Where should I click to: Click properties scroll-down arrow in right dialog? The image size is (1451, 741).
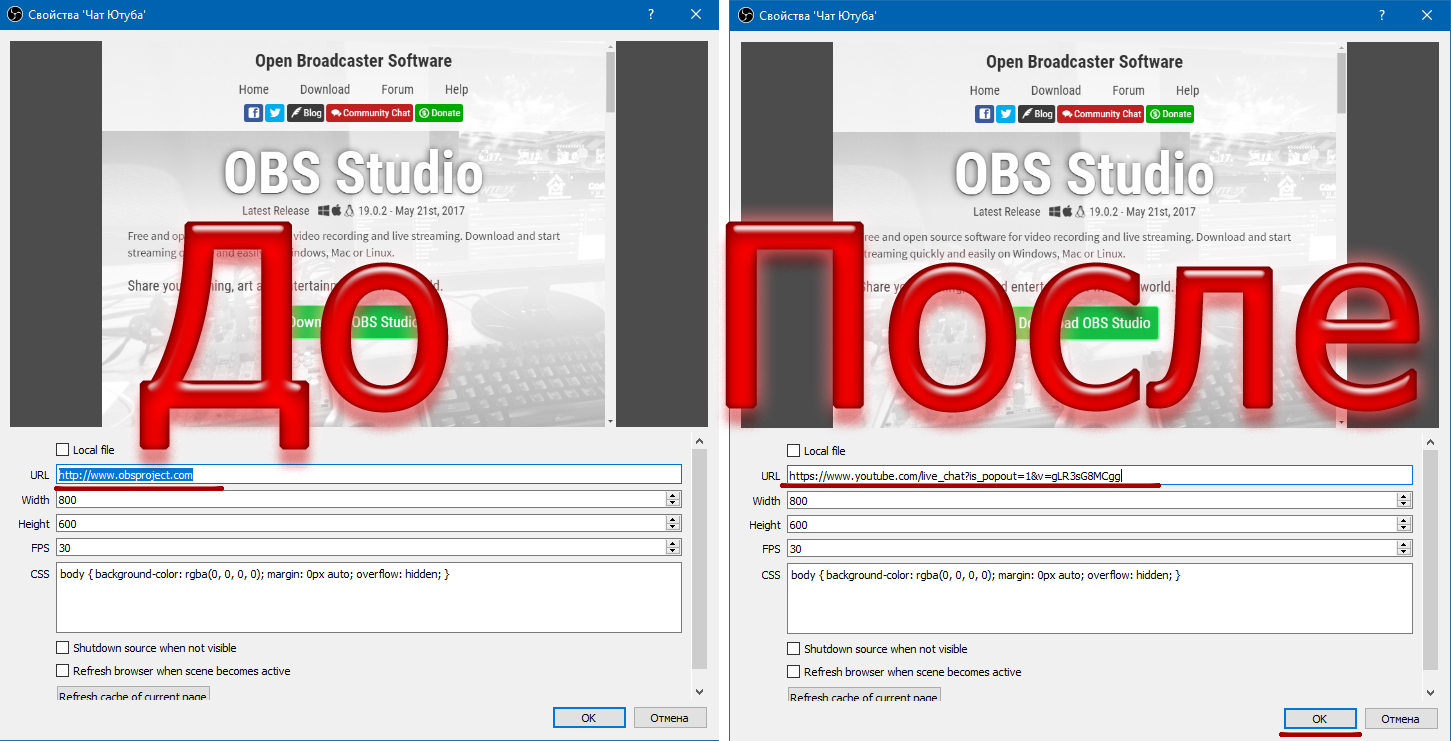(x=1431, y=692)
